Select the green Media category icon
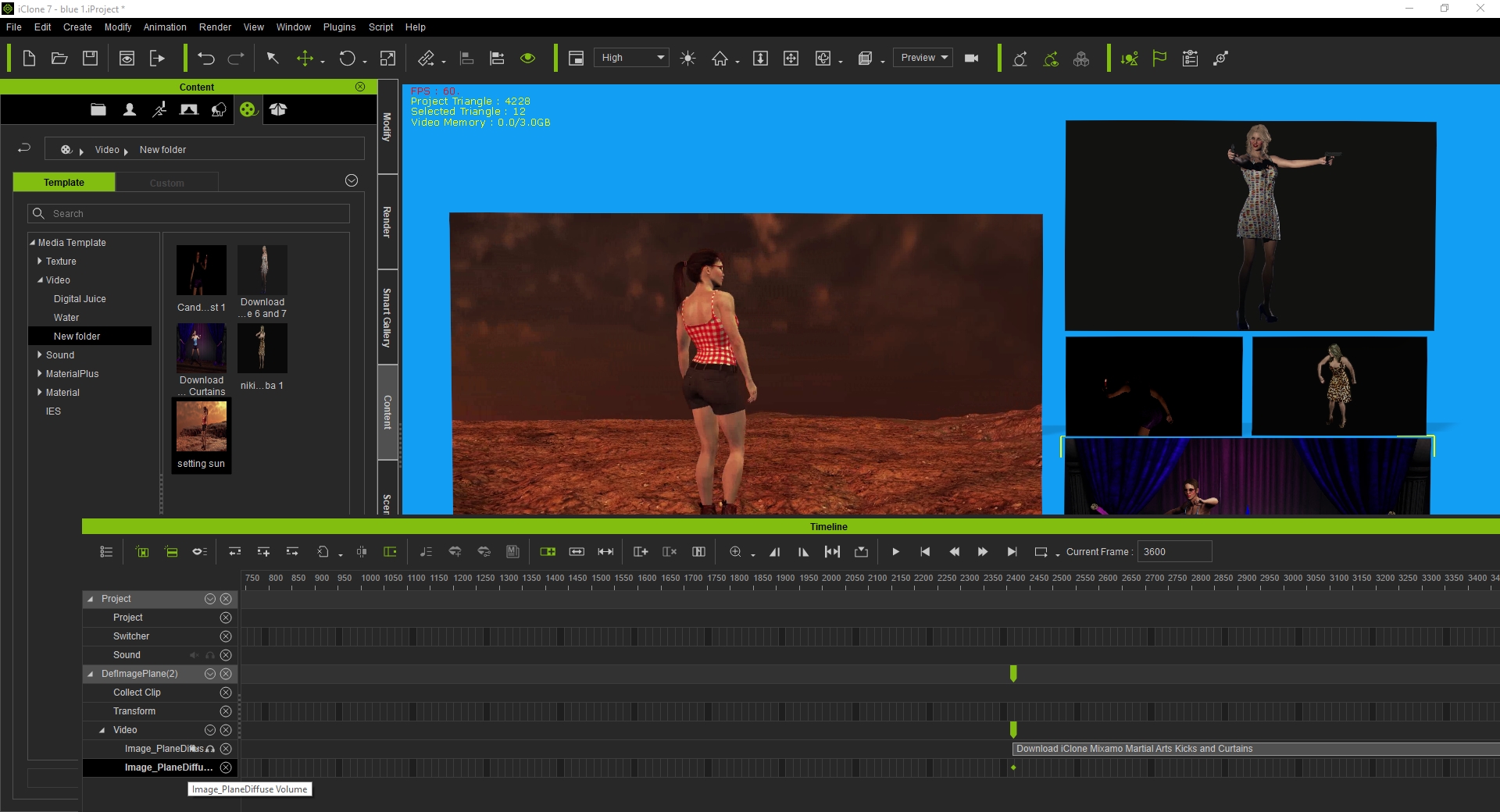This screenshot has width=1500, height=812. pos(248,109)
